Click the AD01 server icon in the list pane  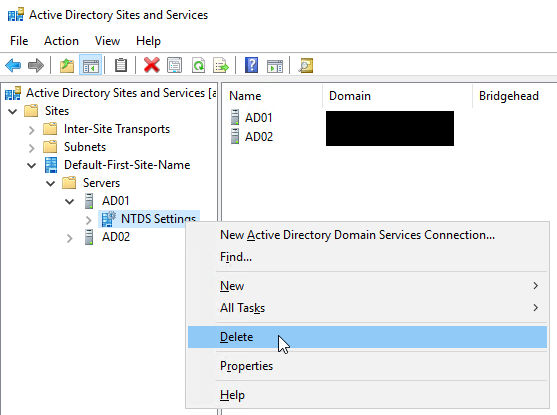coord(235,117)
